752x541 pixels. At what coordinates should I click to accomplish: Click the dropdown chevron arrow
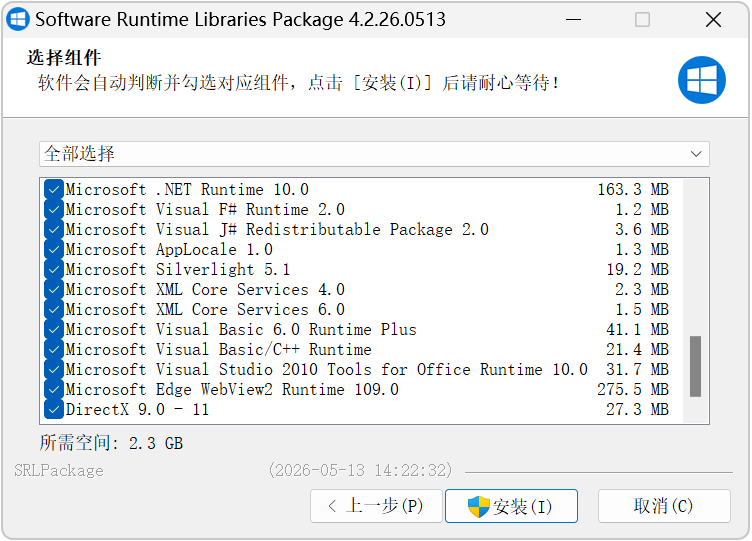point(696,154)
